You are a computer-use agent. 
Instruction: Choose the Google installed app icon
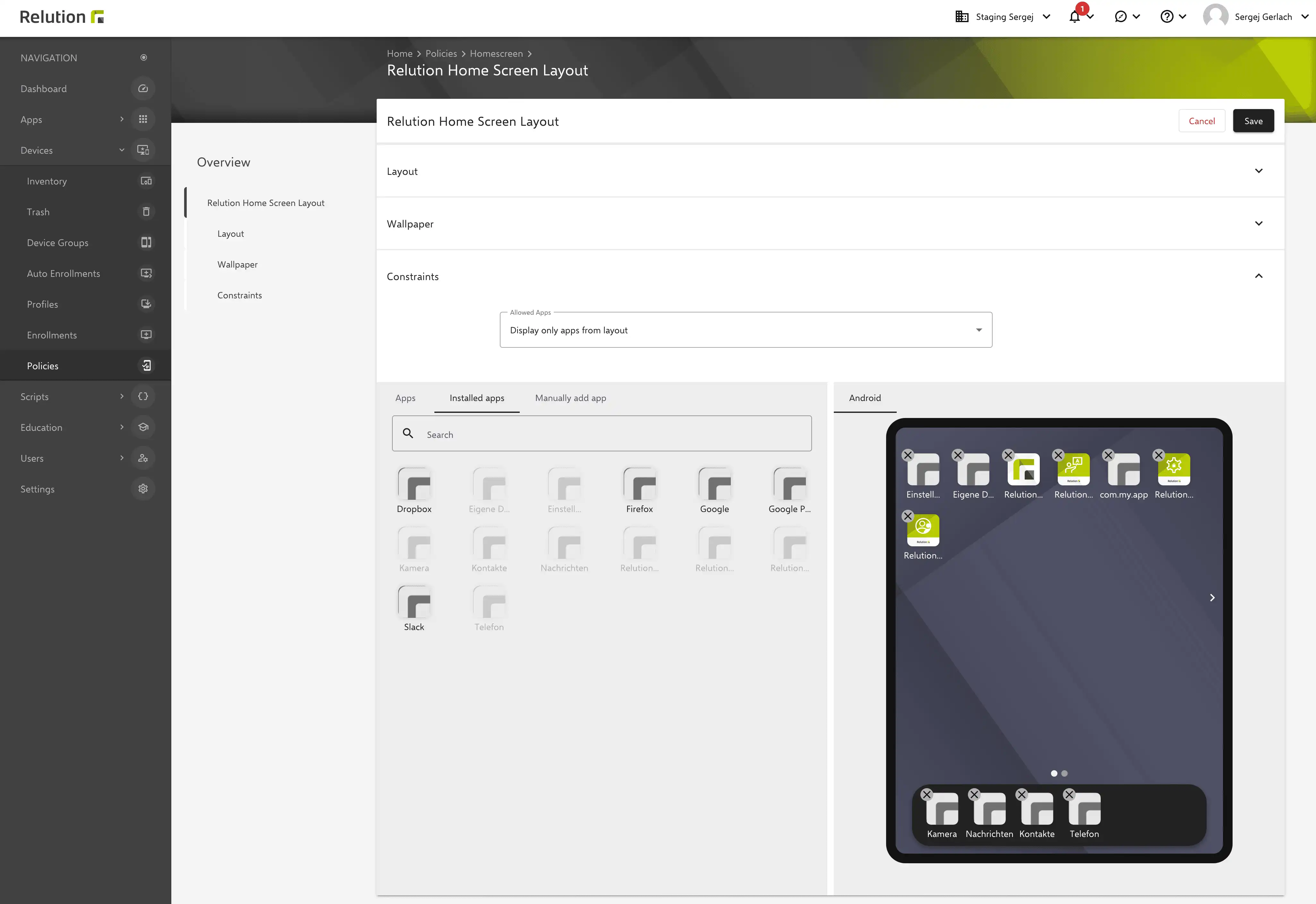[714, 484]
